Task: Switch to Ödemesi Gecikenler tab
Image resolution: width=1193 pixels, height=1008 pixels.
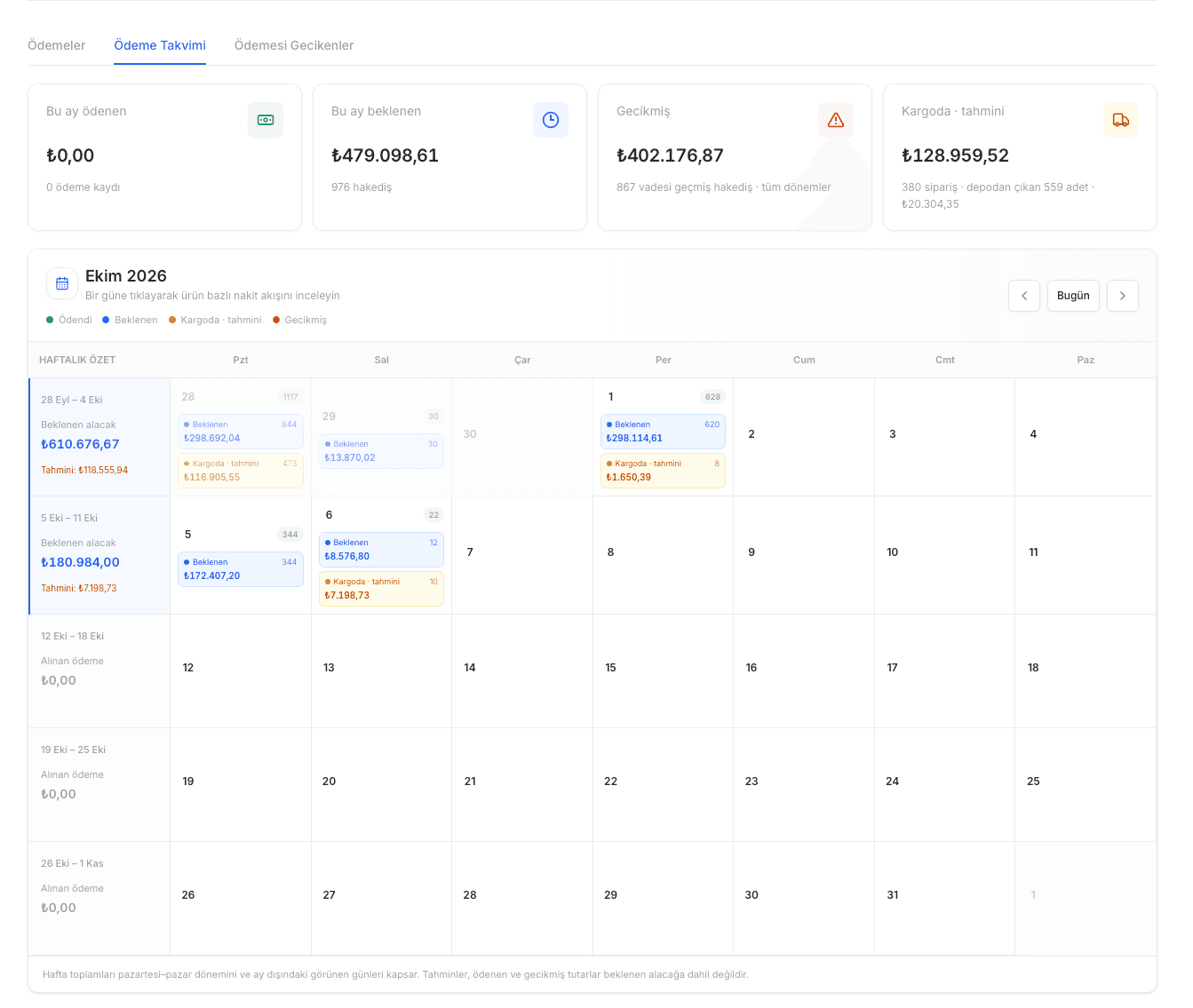Action: 294,45
